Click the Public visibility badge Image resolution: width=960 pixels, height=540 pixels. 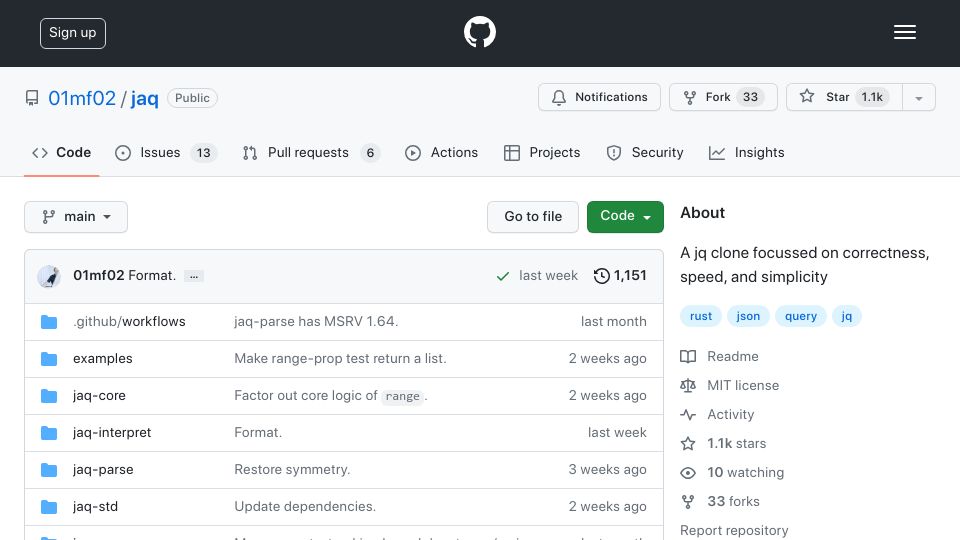pyautogui.click(x=192, y=98)
